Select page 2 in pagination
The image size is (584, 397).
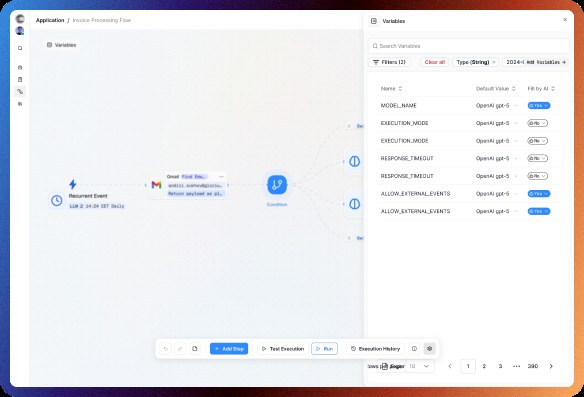point(484,366)
